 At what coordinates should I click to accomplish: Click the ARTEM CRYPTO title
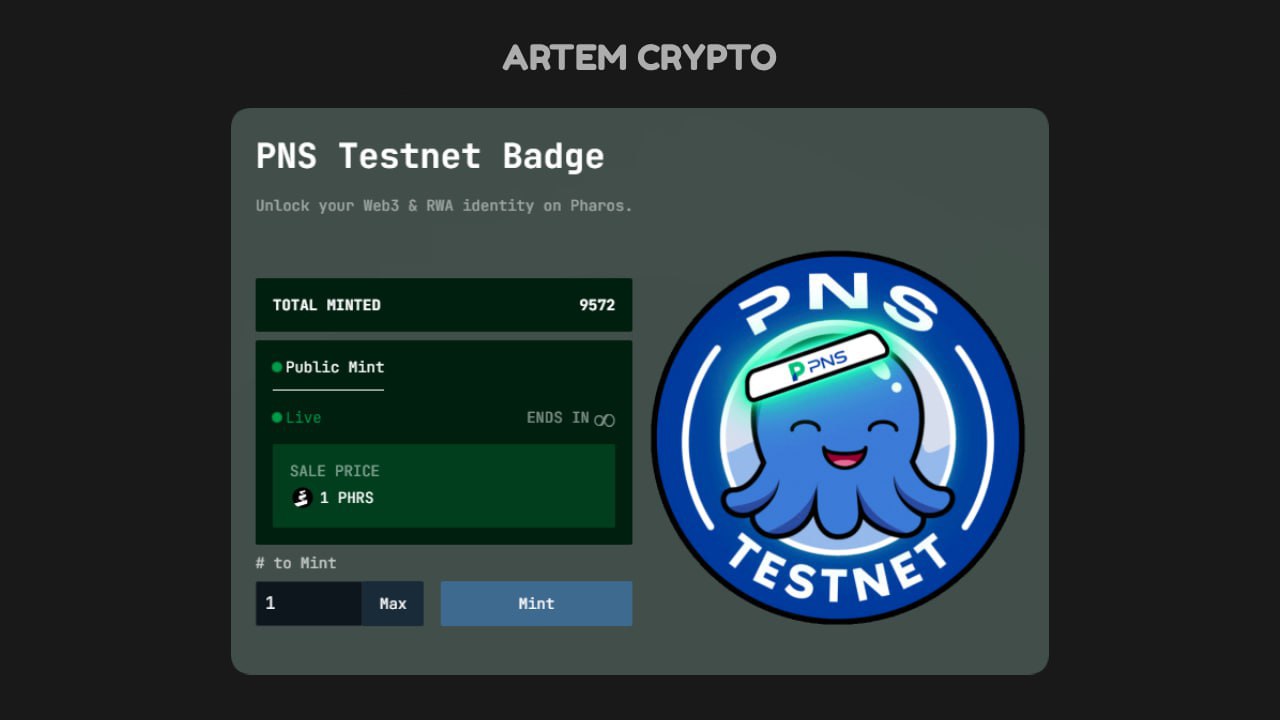tap(640, 58)
